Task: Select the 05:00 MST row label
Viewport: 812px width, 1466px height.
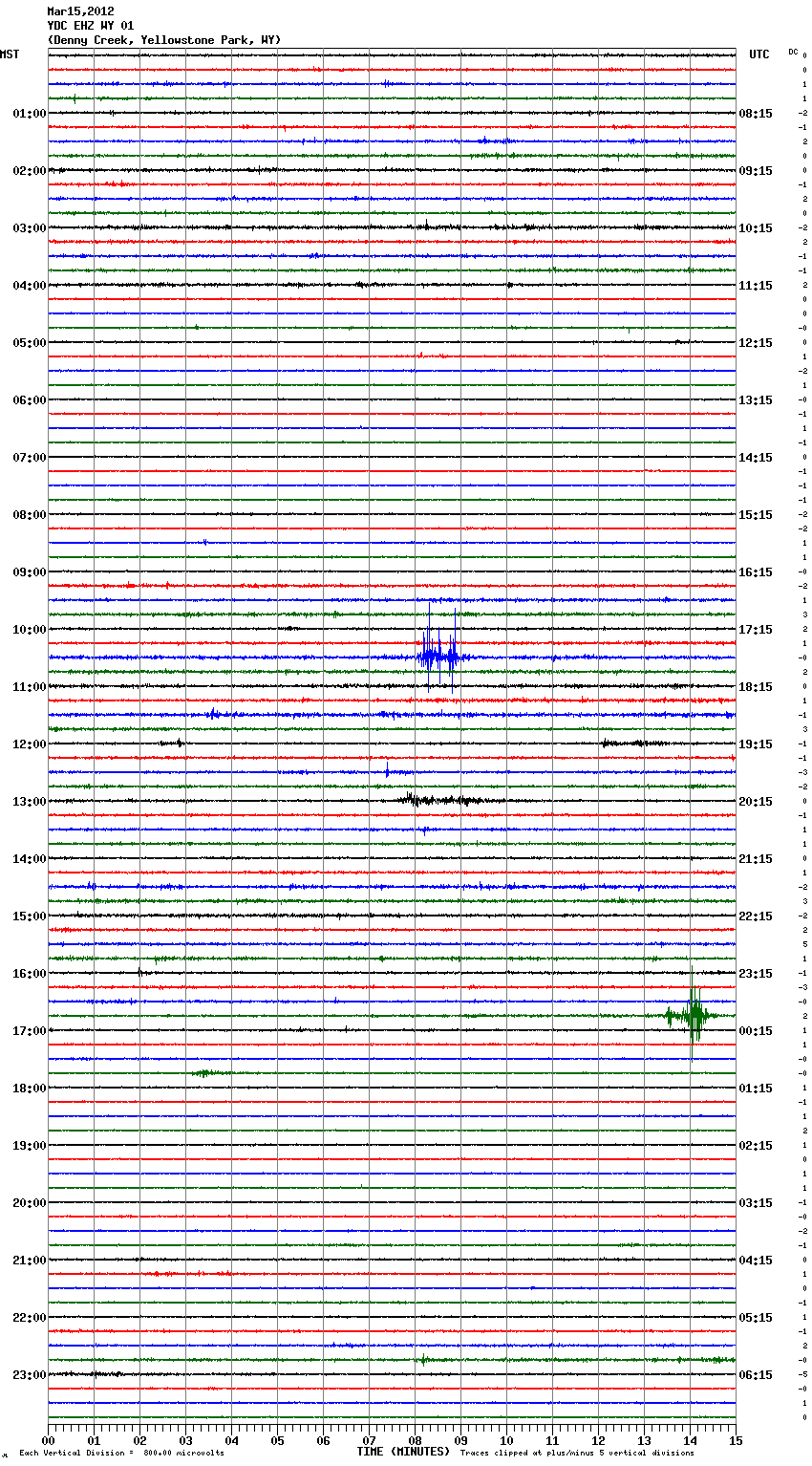Action: pyautogui.click(x=30, y=343)
